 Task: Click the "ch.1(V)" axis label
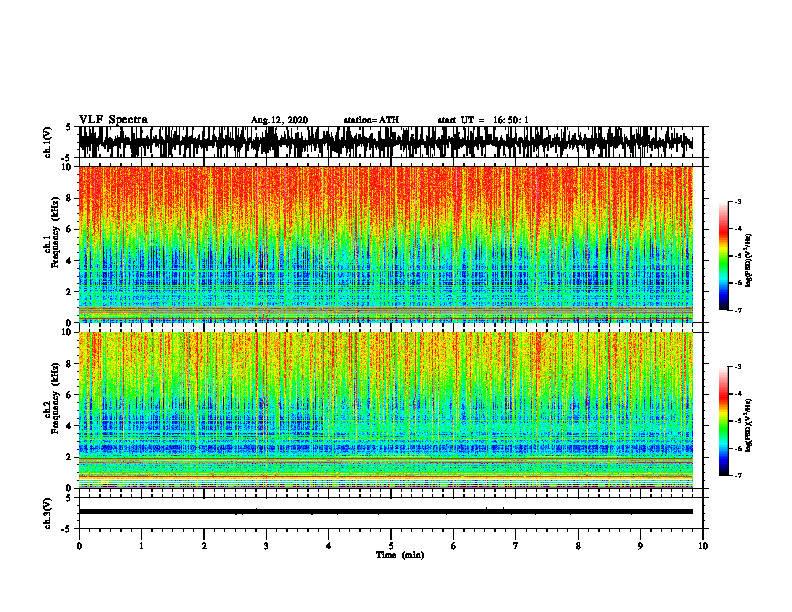(x=48, y=142)
